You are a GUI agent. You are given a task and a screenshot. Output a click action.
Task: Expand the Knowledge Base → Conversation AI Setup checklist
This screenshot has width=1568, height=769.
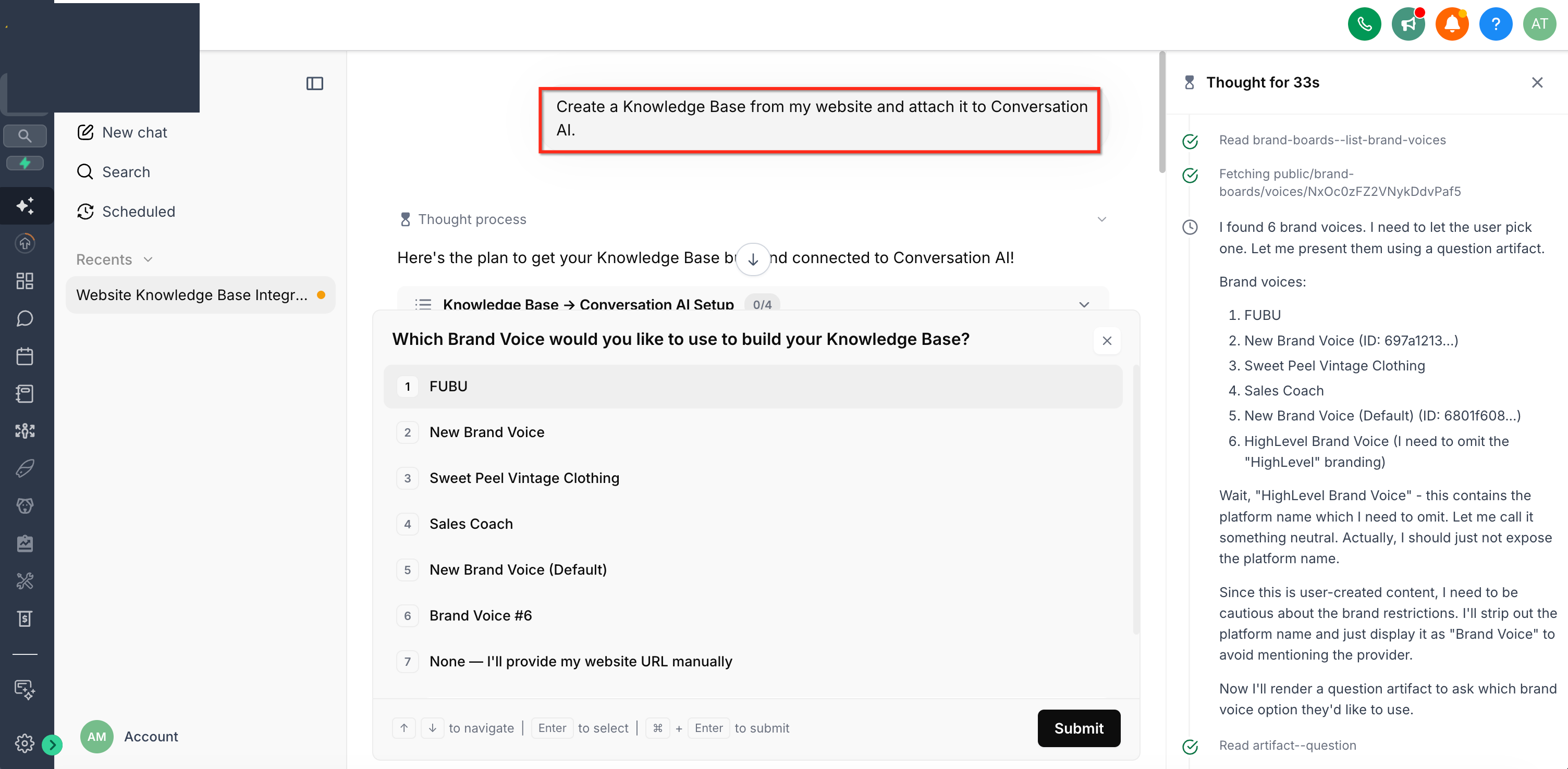coord(1084,304)
